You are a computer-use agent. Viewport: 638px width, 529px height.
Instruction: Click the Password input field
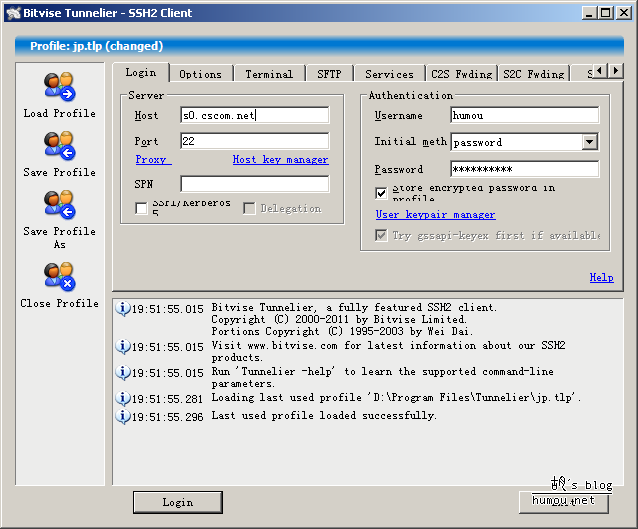click(x=525, y=169)
